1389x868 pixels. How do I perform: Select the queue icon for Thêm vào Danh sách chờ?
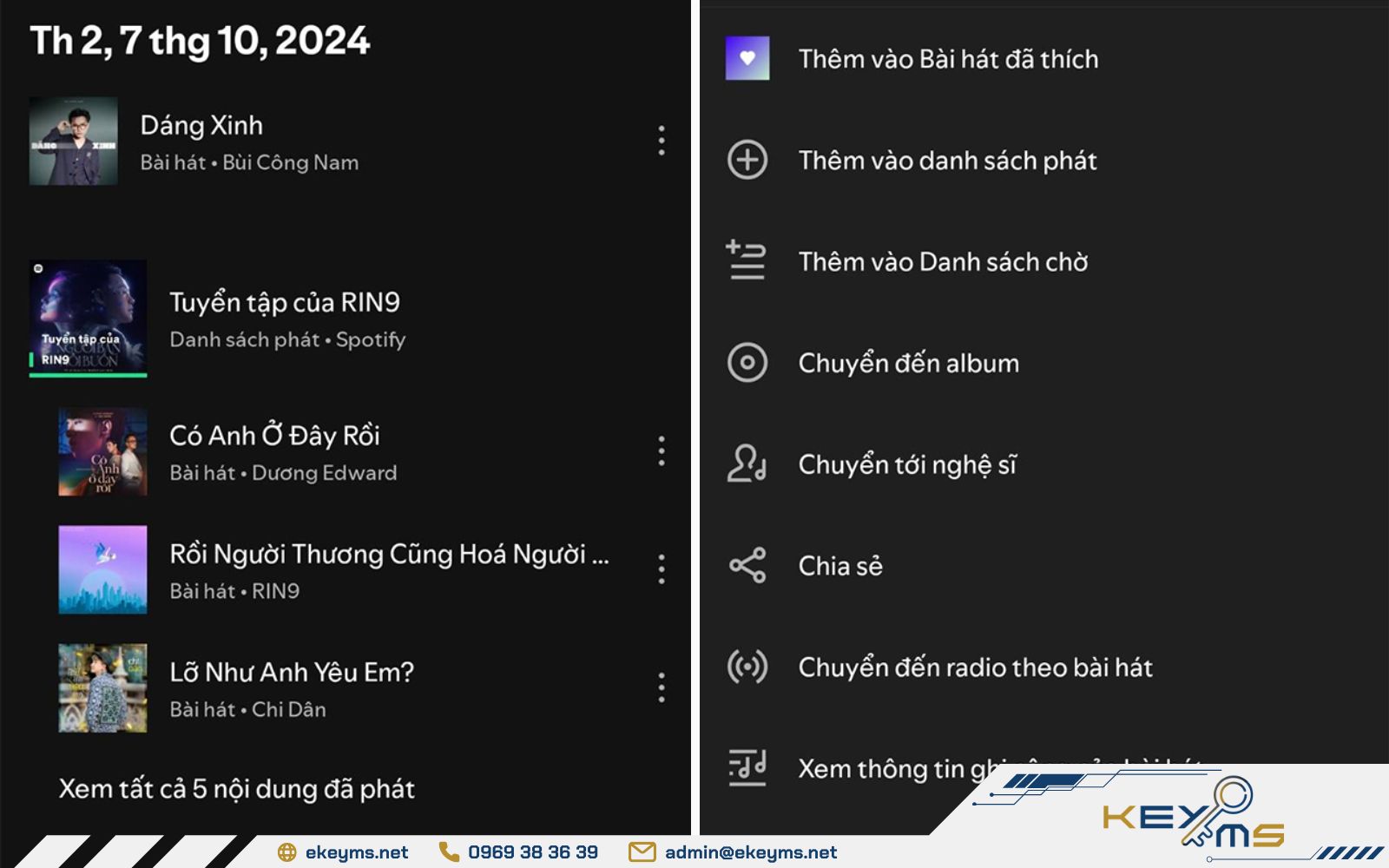[x=747, y=261]
